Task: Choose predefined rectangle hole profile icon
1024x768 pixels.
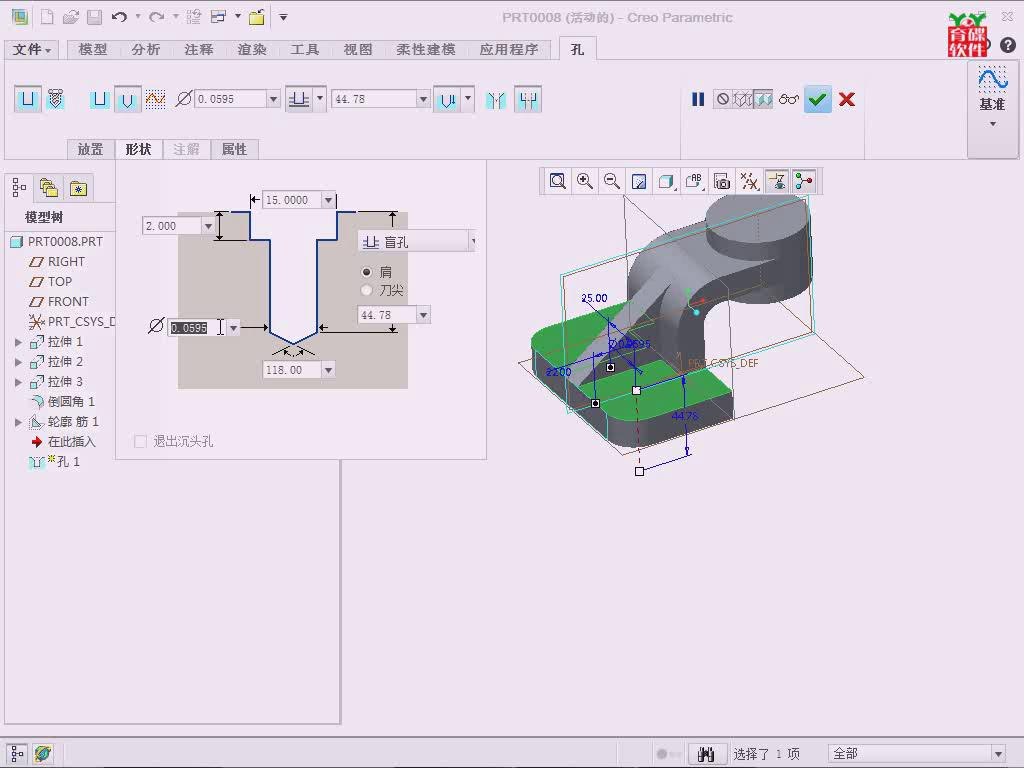Action: tap(100, 99)
